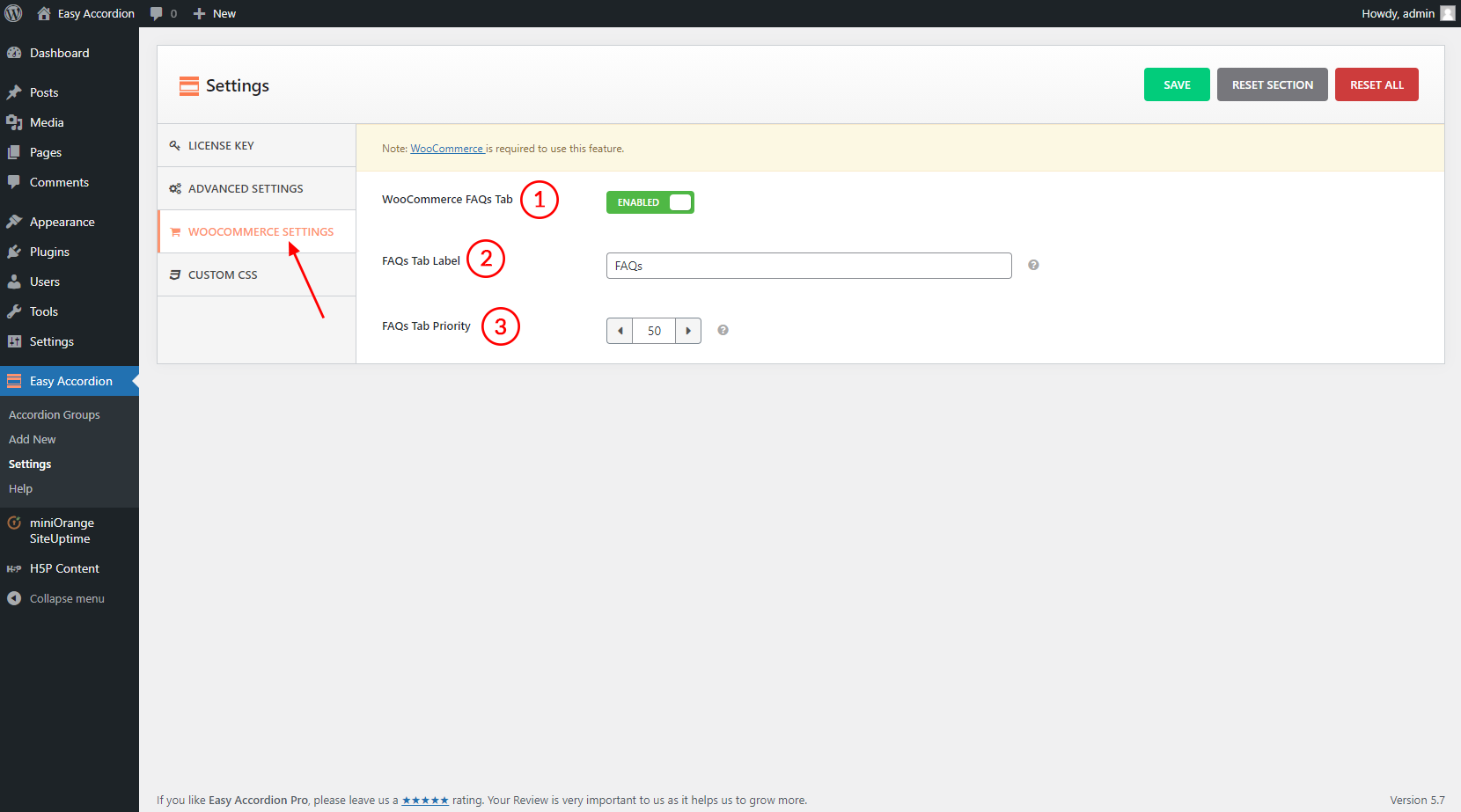Toggle the WooCommerce FAQs Tab switch
This screenshot has width=1461, height=812.
[x=650, y=202]
